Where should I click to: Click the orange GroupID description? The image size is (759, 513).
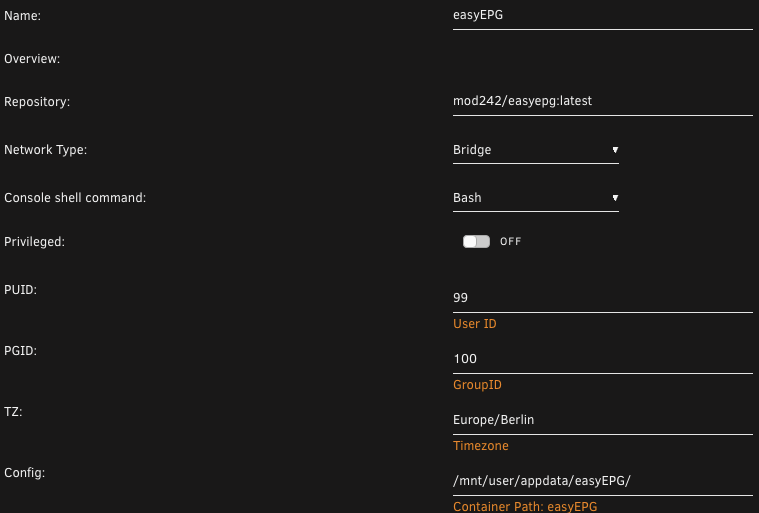pos(477,385)
